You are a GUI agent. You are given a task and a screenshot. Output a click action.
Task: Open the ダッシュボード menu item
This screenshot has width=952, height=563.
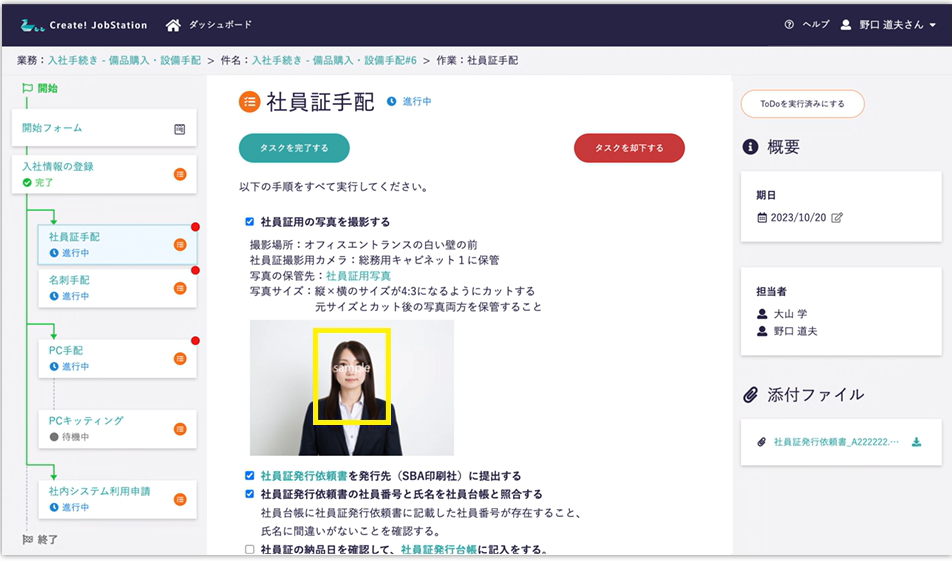click(220, 25)
